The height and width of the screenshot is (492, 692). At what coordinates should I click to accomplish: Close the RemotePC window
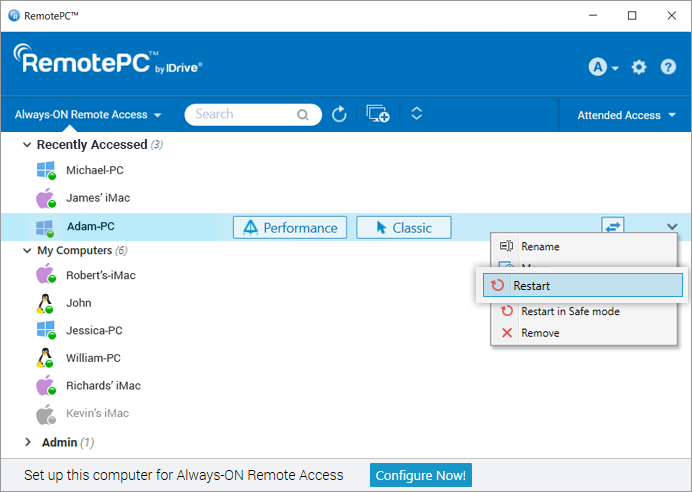coord(672,15)
